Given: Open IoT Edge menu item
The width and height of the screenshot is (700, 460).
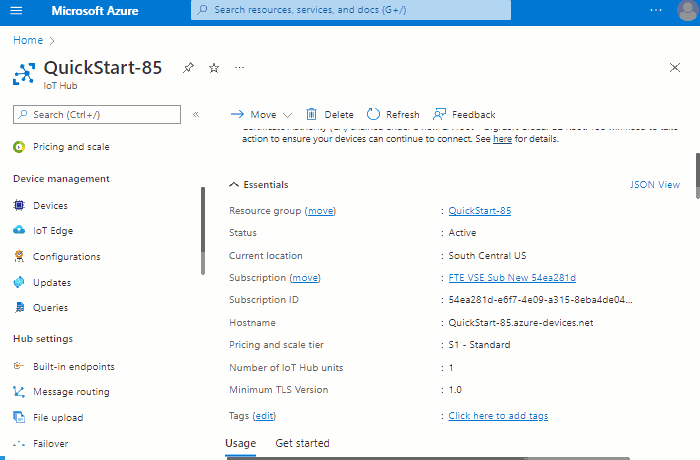Looking at the screenshot, I should [x=53, y=231].
